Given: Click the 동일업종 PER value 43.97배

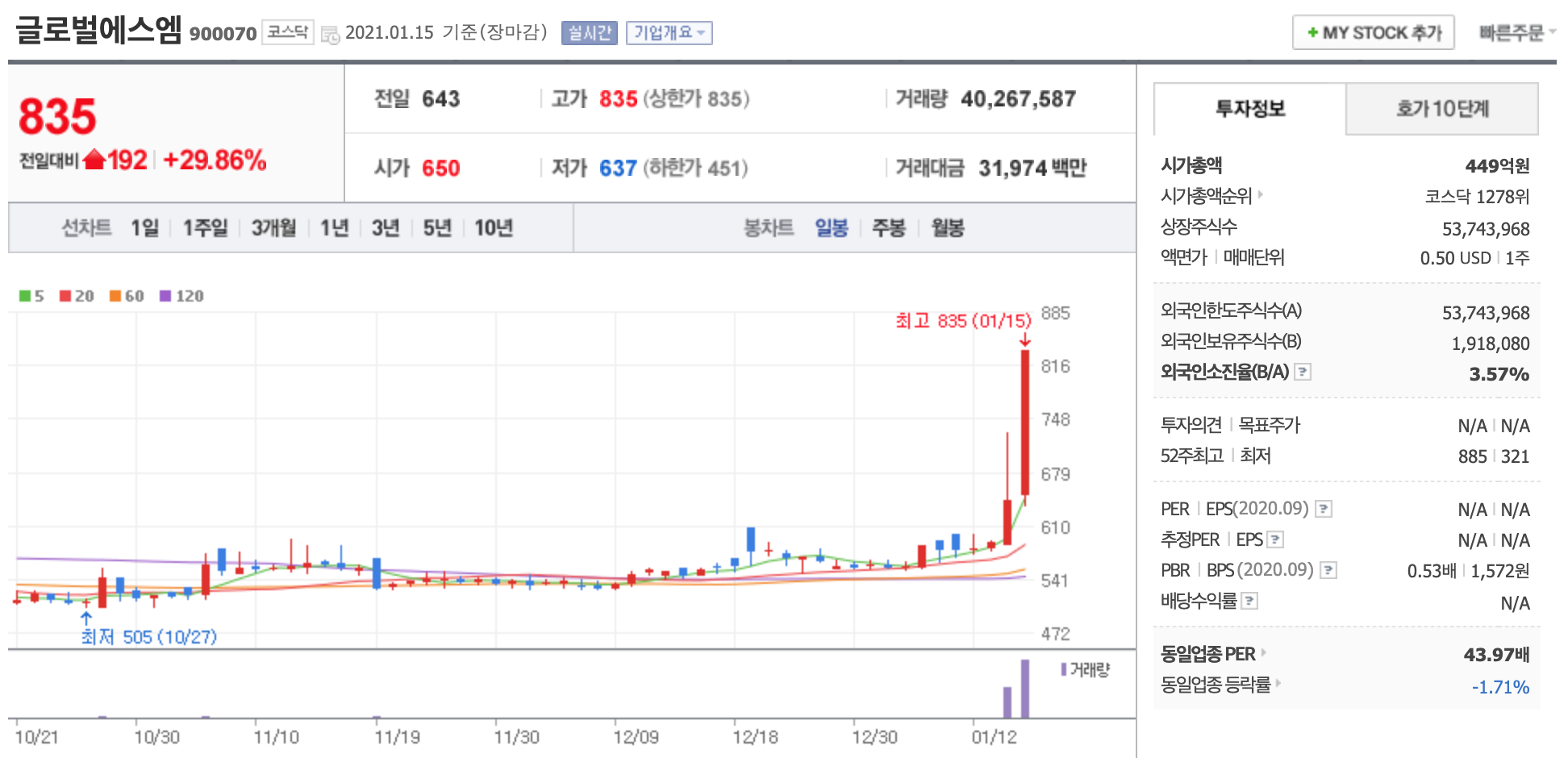Looking at the screenshot, I should point(1497,655).
